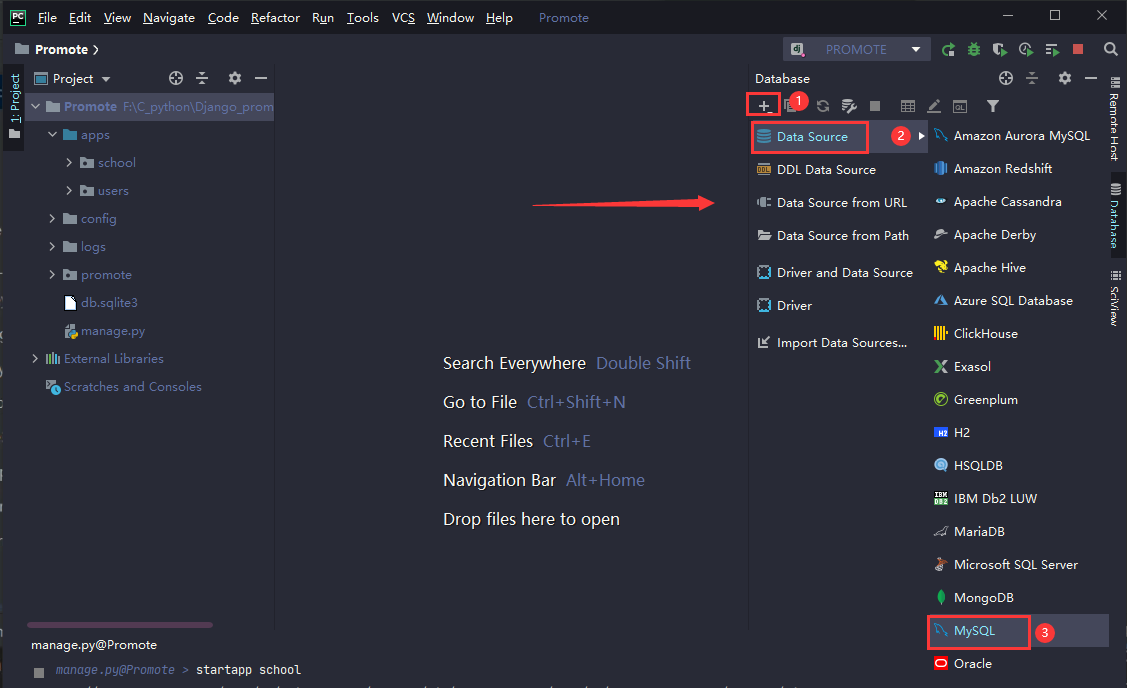Viewport: 1127px width, 688px height.
Task: Expand the config folder
Action: 52,219
